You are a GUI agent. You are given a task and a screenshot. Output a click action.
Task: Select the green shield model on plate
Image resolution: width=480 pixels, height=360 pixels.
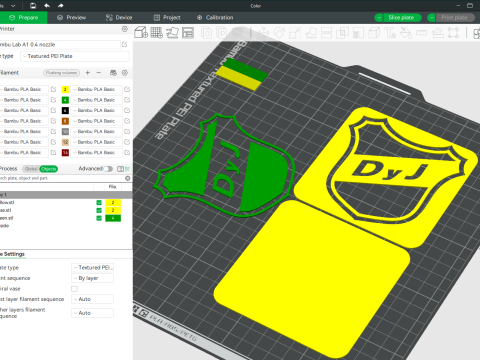pyautogui.click(x=263, y=177)
